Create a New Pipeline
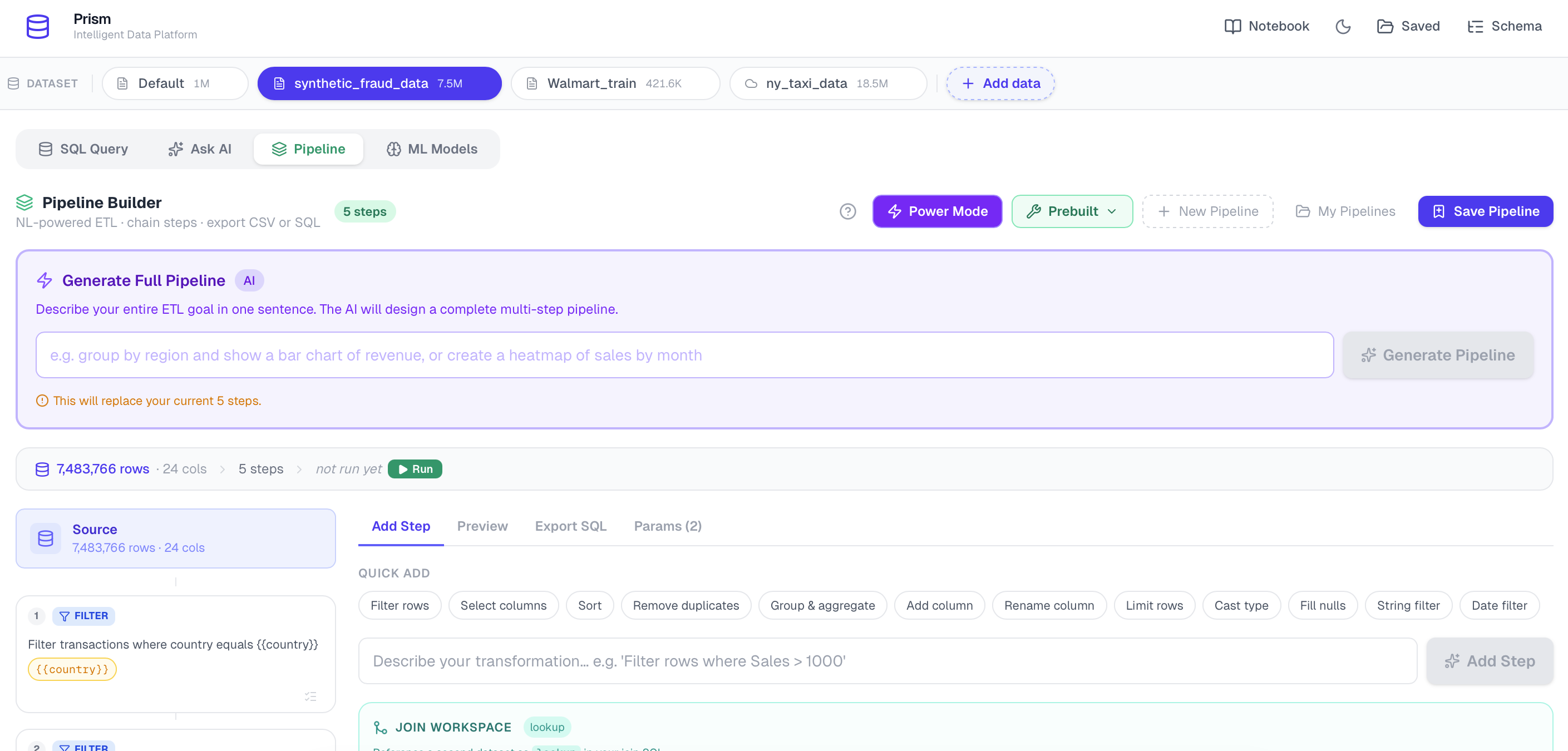Image resolution: width=1568 pixels, height=751 pixels. pos(1207,211)
